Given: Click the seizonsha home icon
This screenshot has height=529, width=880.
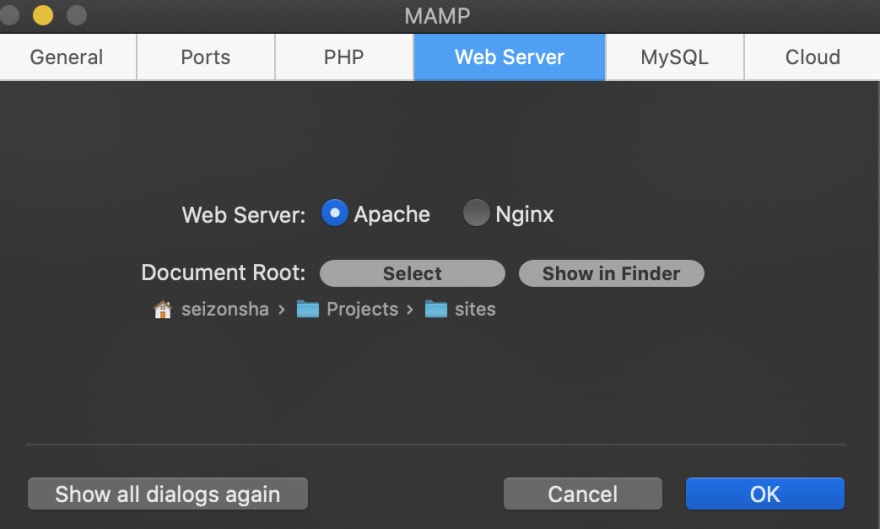Looking at the screenshot, I should tap(163, 309).
